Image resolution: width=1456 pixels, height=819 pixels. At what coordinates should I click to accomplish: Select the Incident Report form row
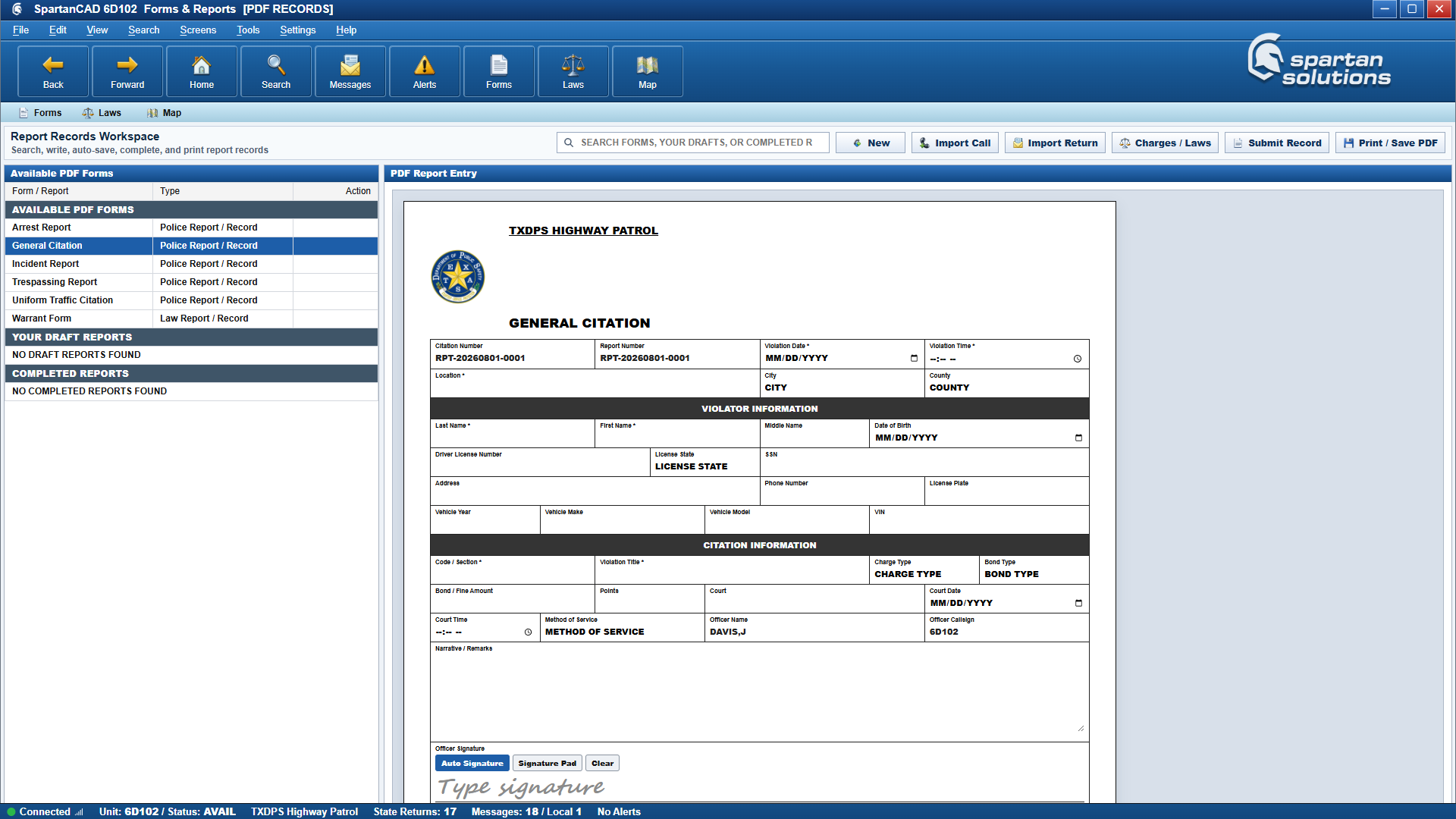pos(191,264)
